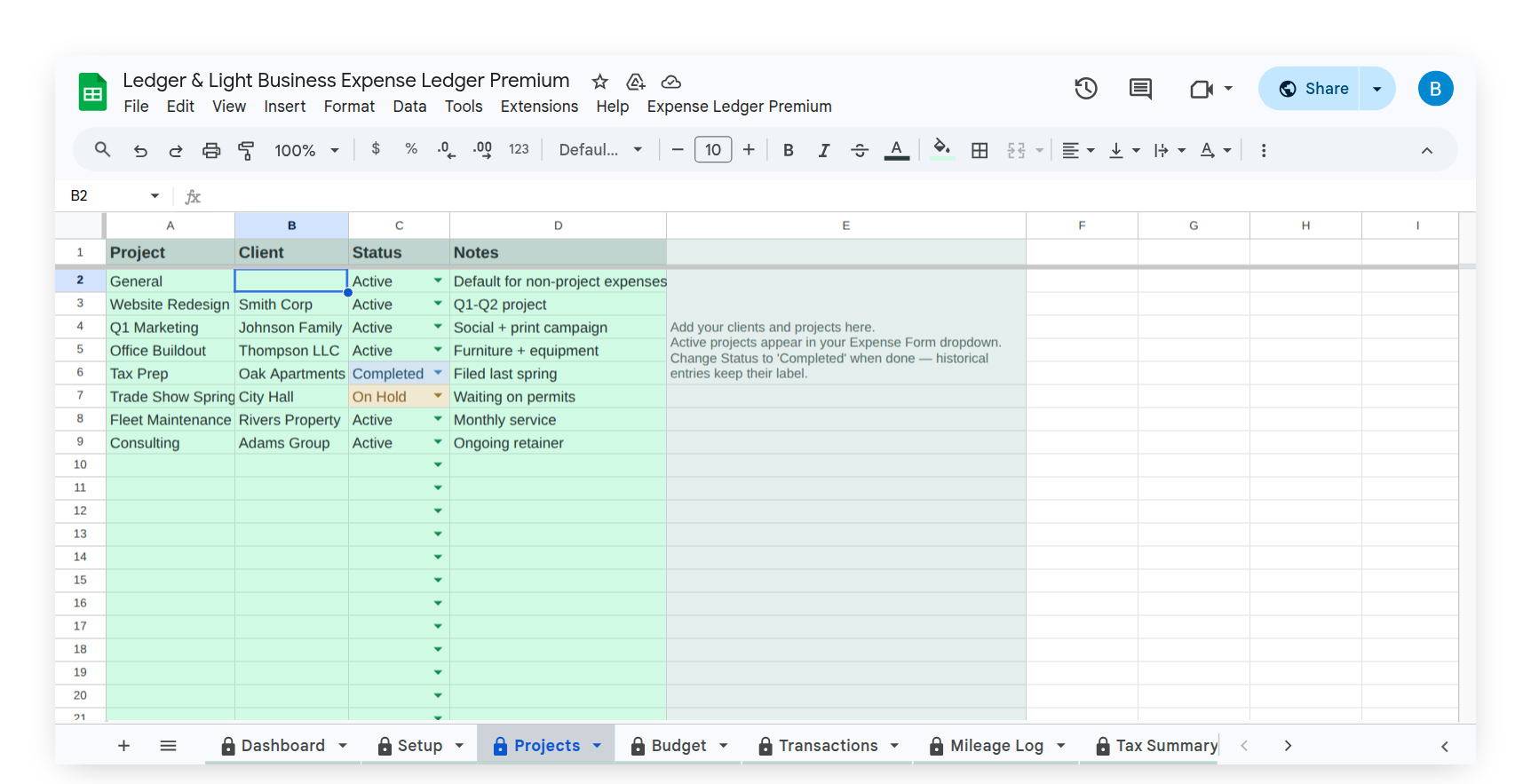Open the fill color picker

coord(942,149)
